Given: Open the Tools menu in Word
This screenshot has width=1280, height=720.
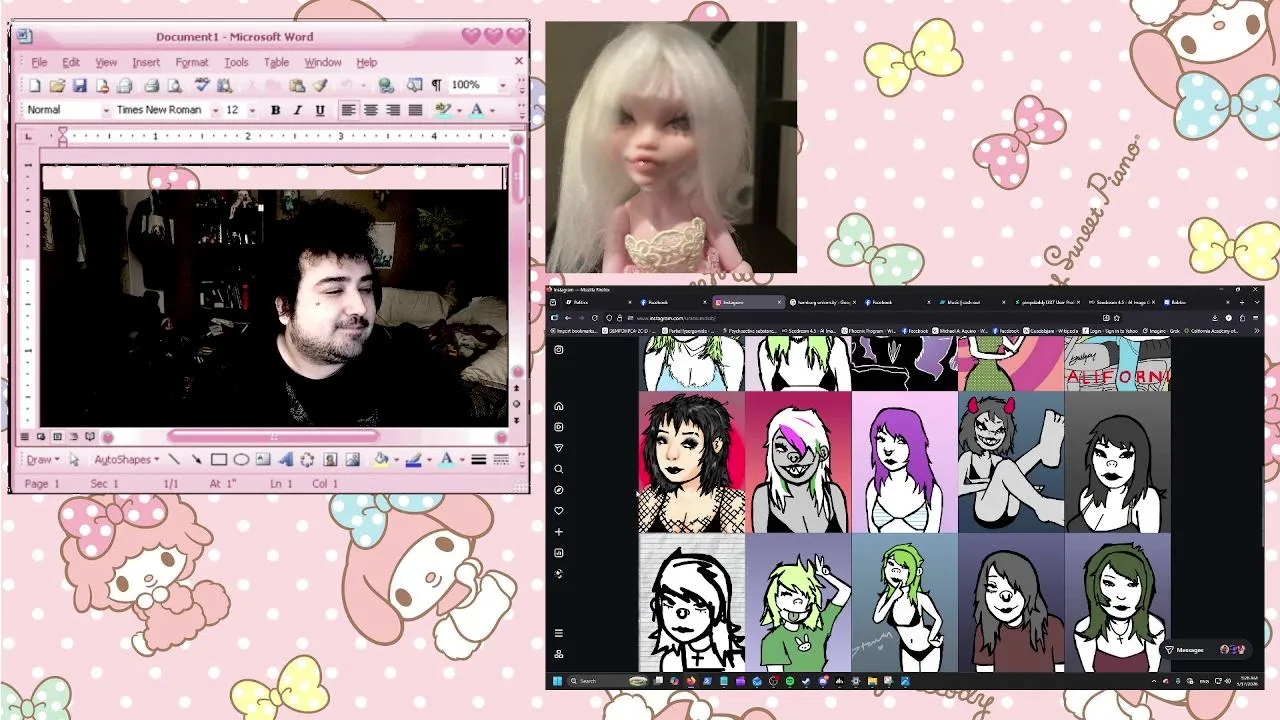Looking at the screenshot, I should (x=236, y=62).
